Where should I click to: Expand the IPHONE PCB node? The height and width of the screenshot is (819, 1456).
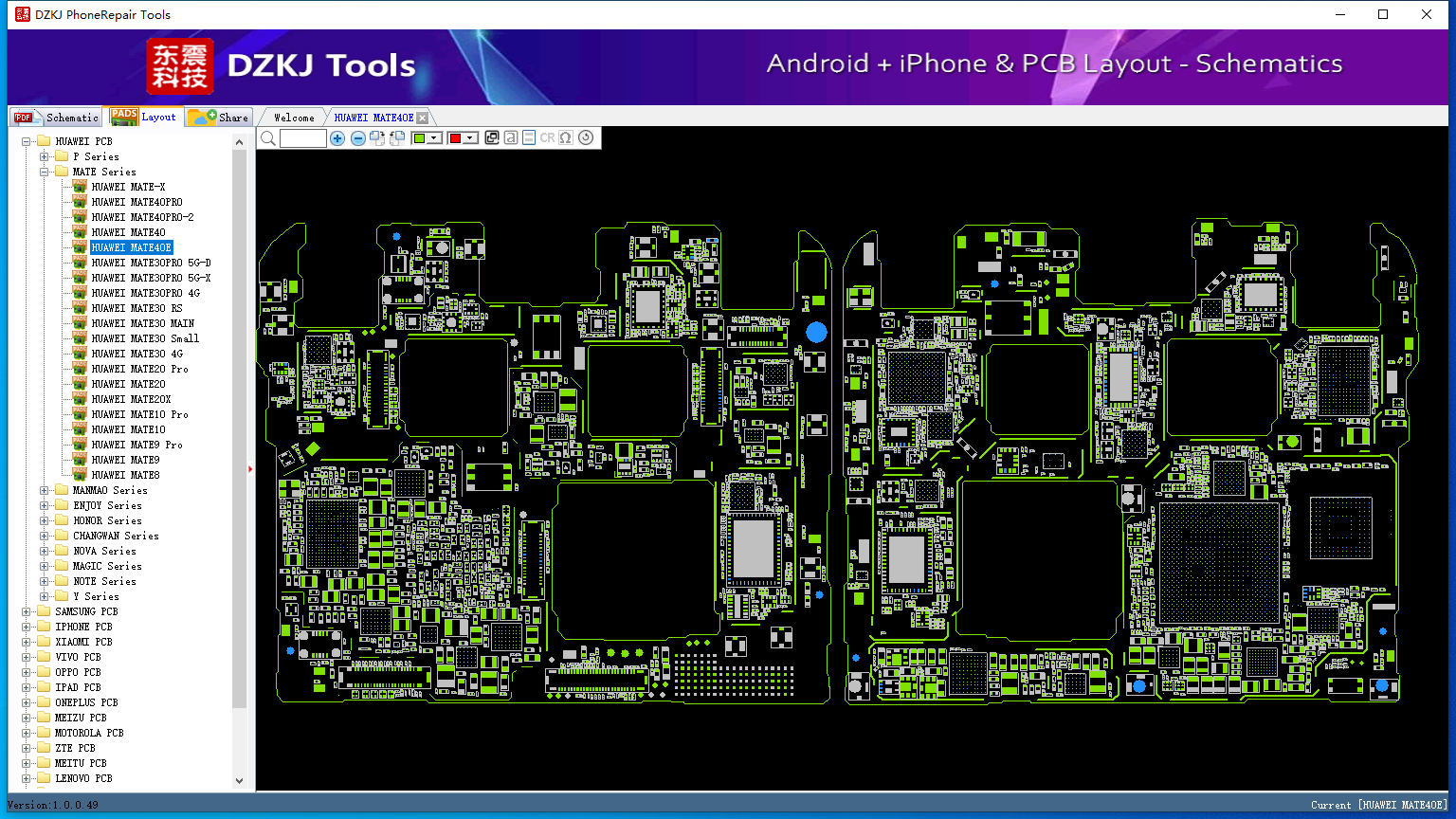click(27, 627)
